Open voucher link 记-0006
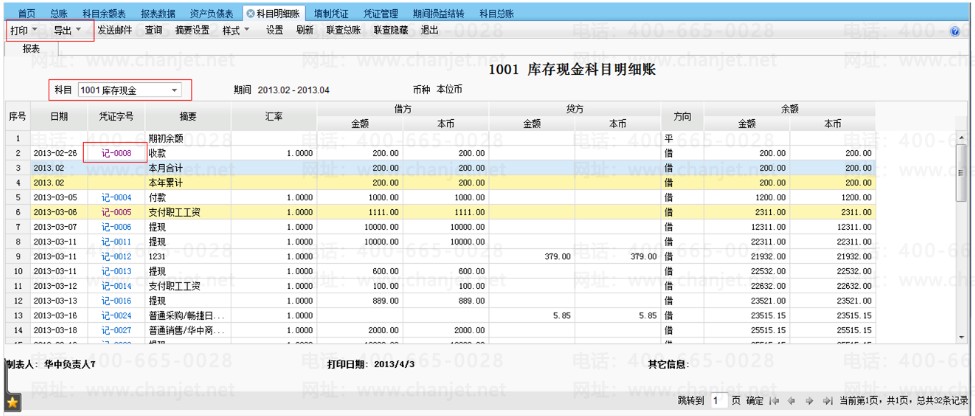975x416 pixels. (116, 227)
